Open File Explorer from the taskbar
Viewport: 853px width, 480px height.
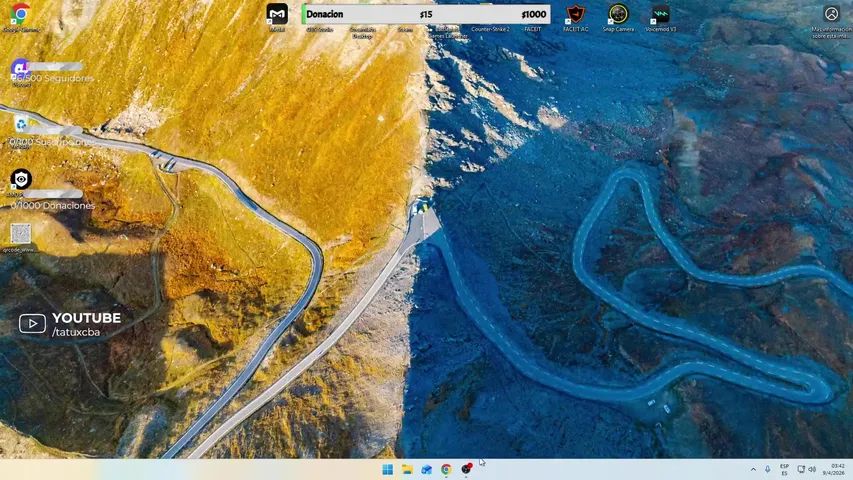coord(407,469)
